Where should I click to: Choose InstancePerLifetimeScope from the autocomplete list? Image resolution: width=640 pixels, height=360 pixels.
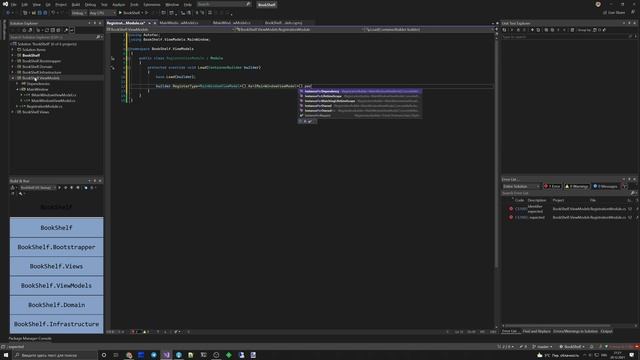pyautogui.click(x=360, y=96)
